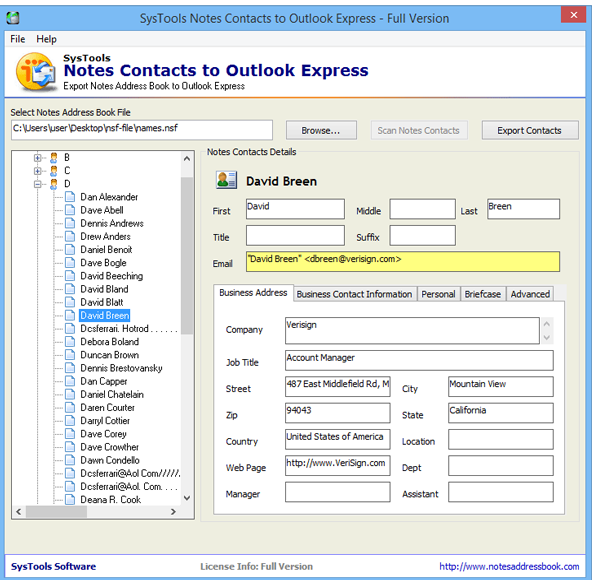600x580 pixels.
Task: Click the document icon beside David Blatt
Action: [70, 302]
